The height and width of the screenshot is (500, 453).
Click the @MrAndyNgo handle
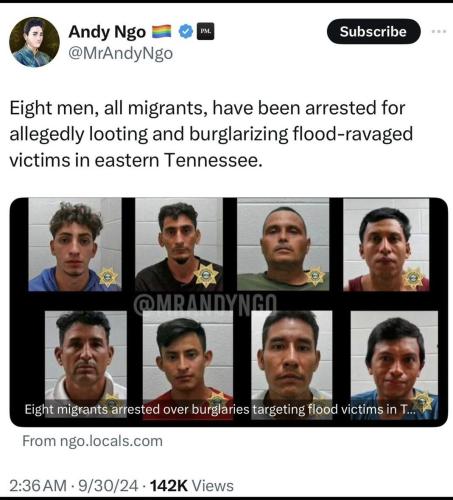(120, 53)
